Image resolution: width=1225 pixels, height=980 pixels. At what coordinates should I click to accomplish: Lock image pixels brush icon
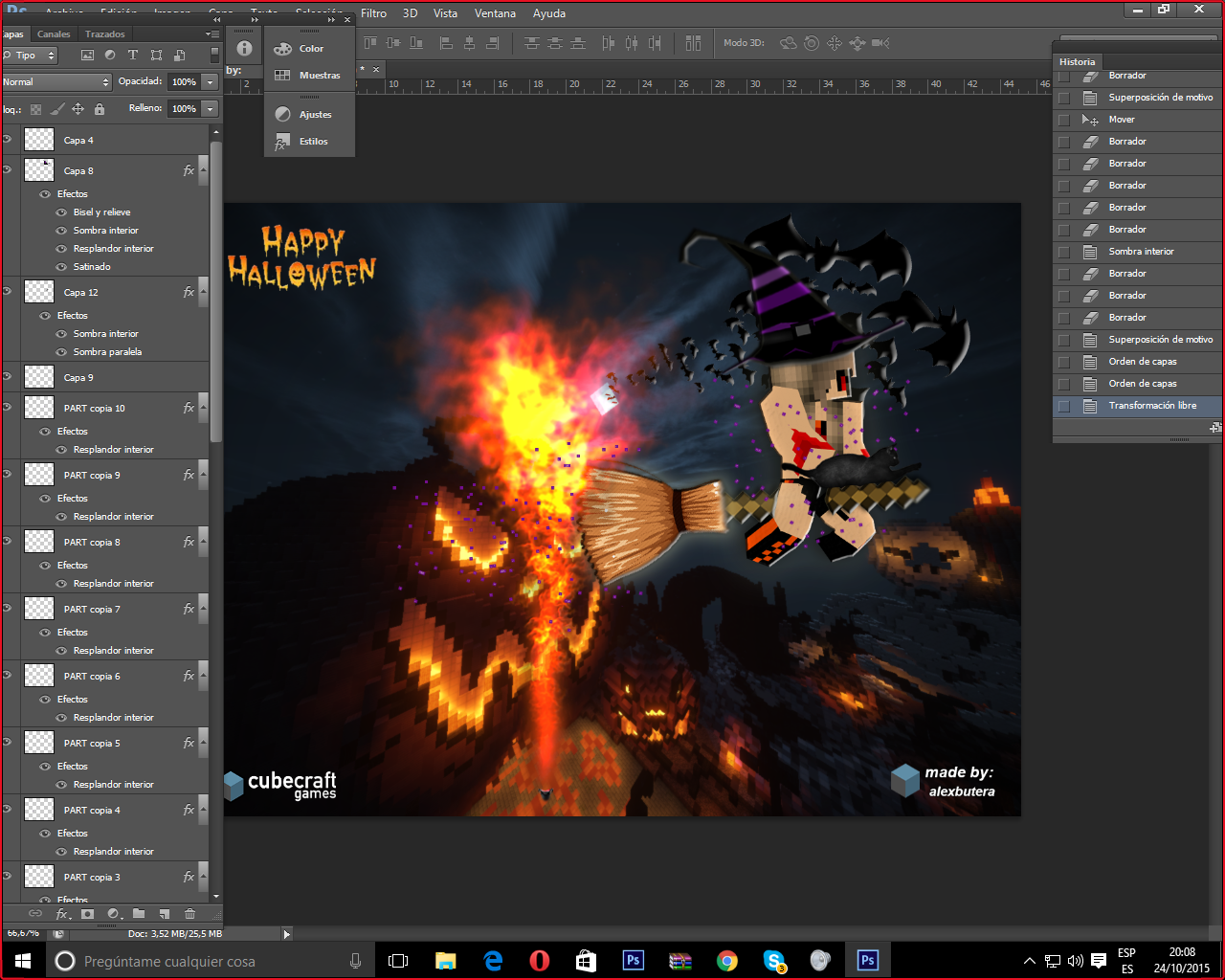coord(57,109)
